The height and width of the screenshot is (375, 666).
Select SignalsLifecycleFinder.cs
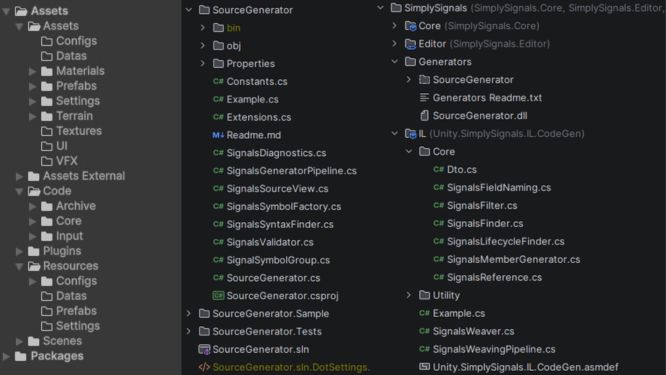(x=505, y=241)
